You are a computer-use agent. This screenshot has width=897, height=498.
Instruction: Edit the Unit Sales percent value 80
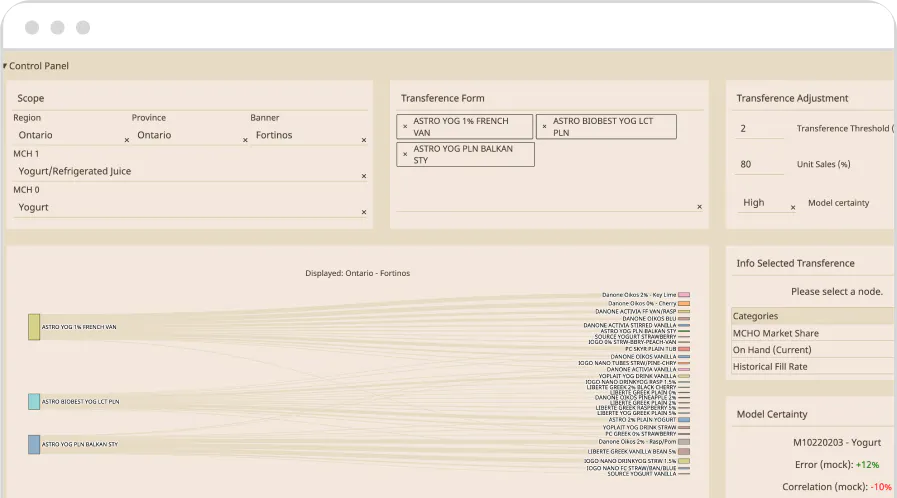(760, 164)
